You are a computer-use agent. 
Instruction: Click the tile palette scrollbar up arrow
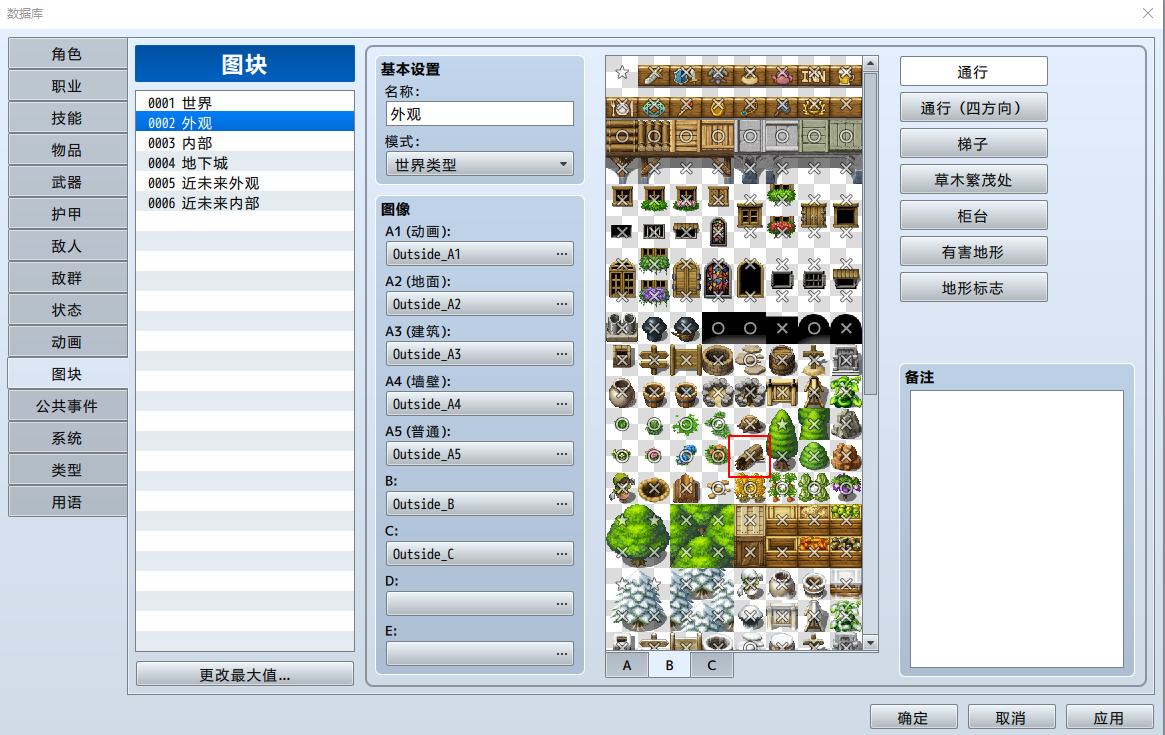871,63
